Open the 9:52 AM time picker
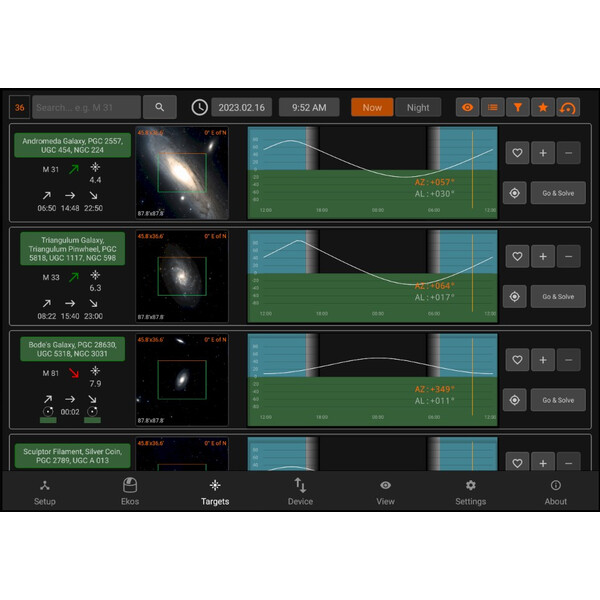This screenshot has height=600, width=600. 309,107
